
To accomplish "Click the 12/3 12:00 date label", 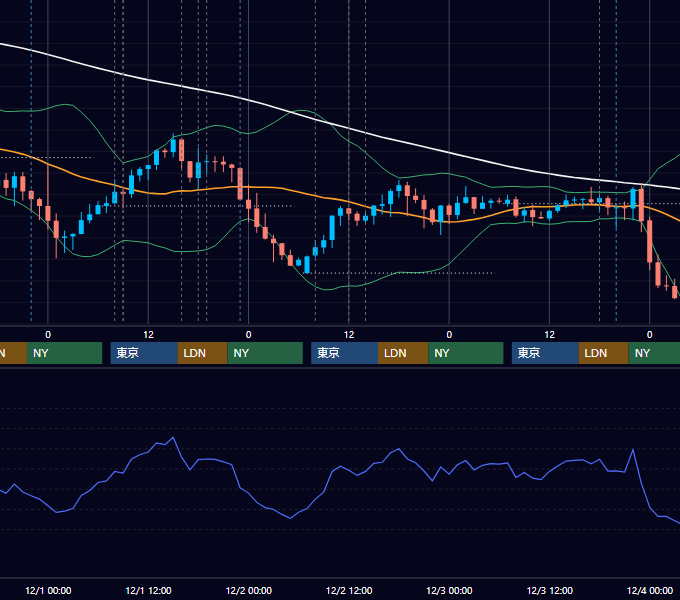I will pos(549,590).
